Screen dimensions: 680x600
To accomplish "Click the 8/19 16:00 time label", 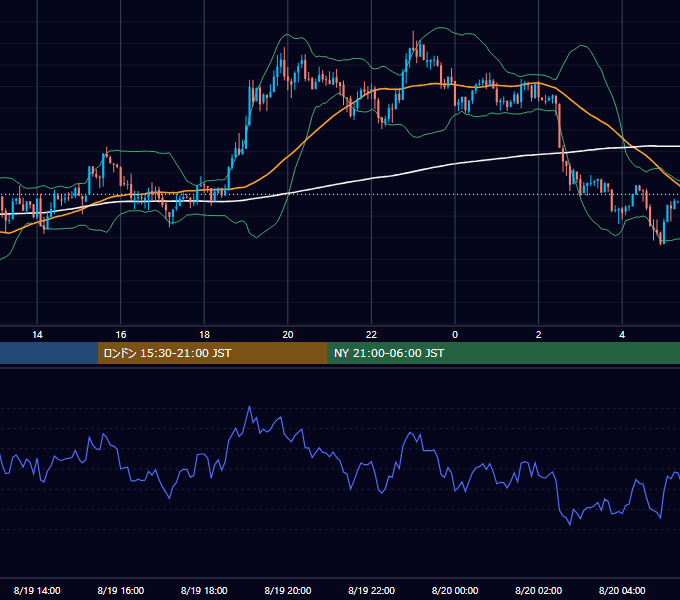I will point(121,590).
